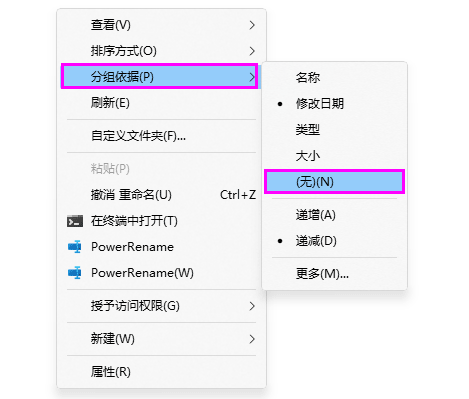Expand the 排序方式(O) submenu arrow
The width and height of the screenshot is (469, 399).
pyautogui.click(x=252, y=51)
